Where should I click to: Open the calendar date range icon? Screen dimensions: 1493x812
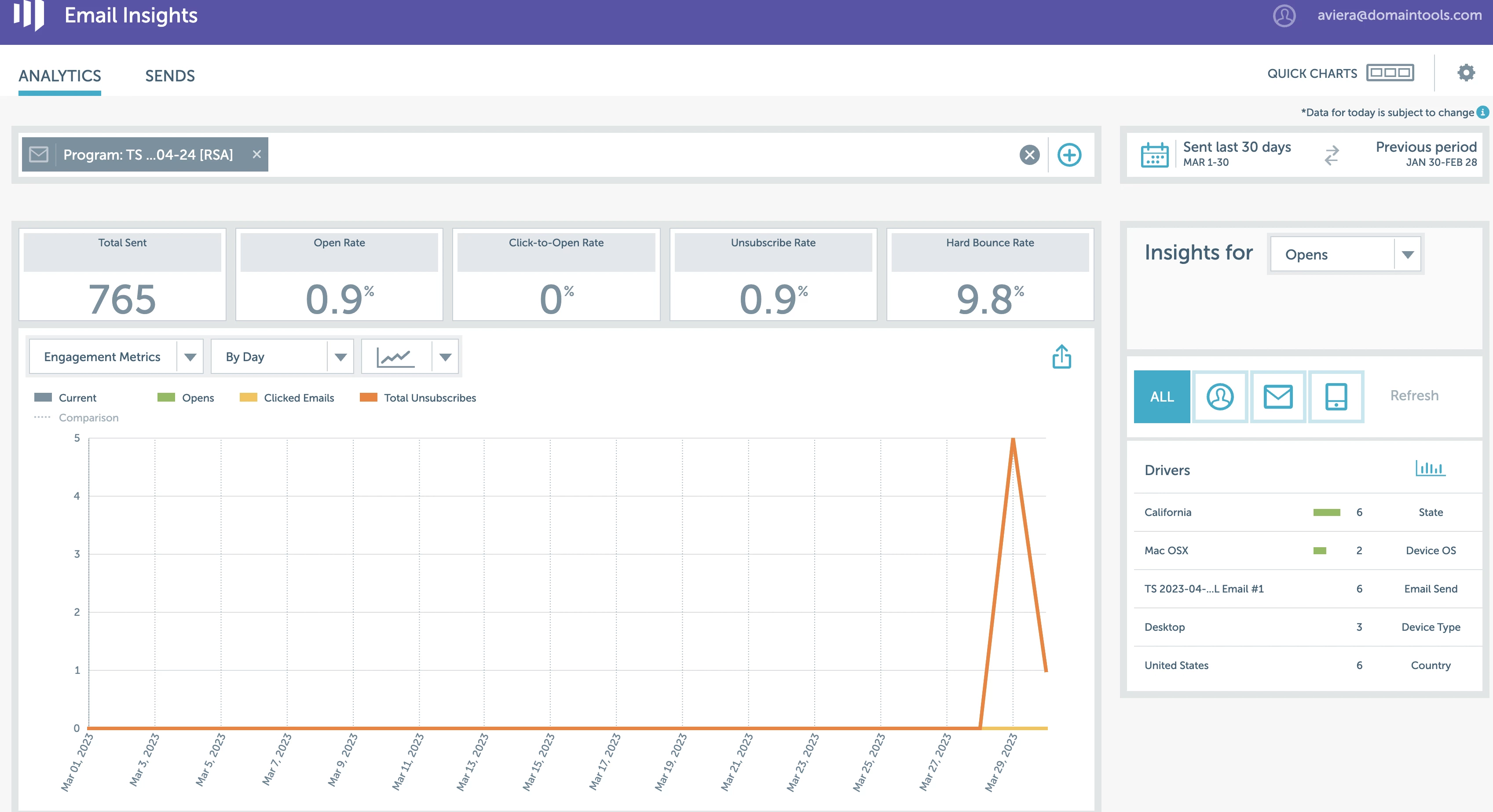tap(1154, 155)
